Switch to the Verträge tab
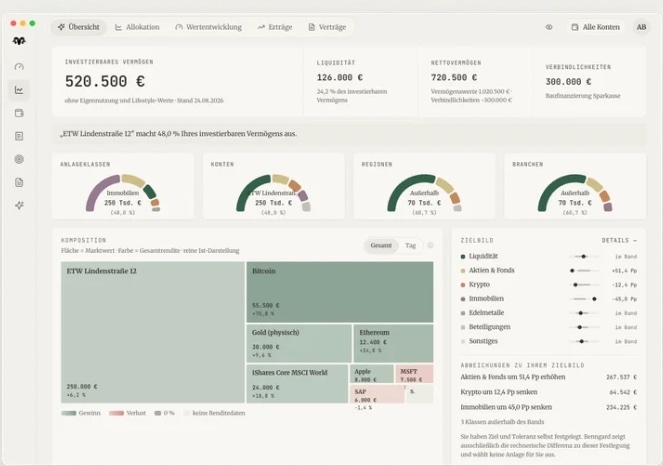Viewport: 663px width, 466px height. pos(327,27)
